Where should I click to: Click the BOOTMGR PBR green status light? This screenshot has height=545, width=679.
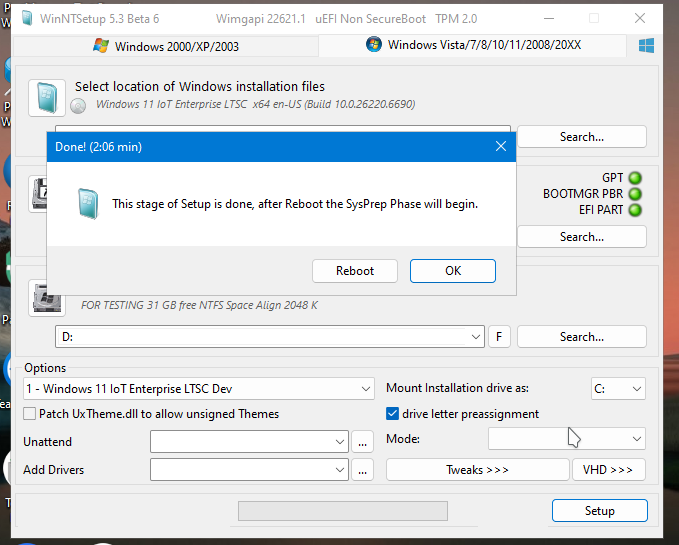click(635, 194)
